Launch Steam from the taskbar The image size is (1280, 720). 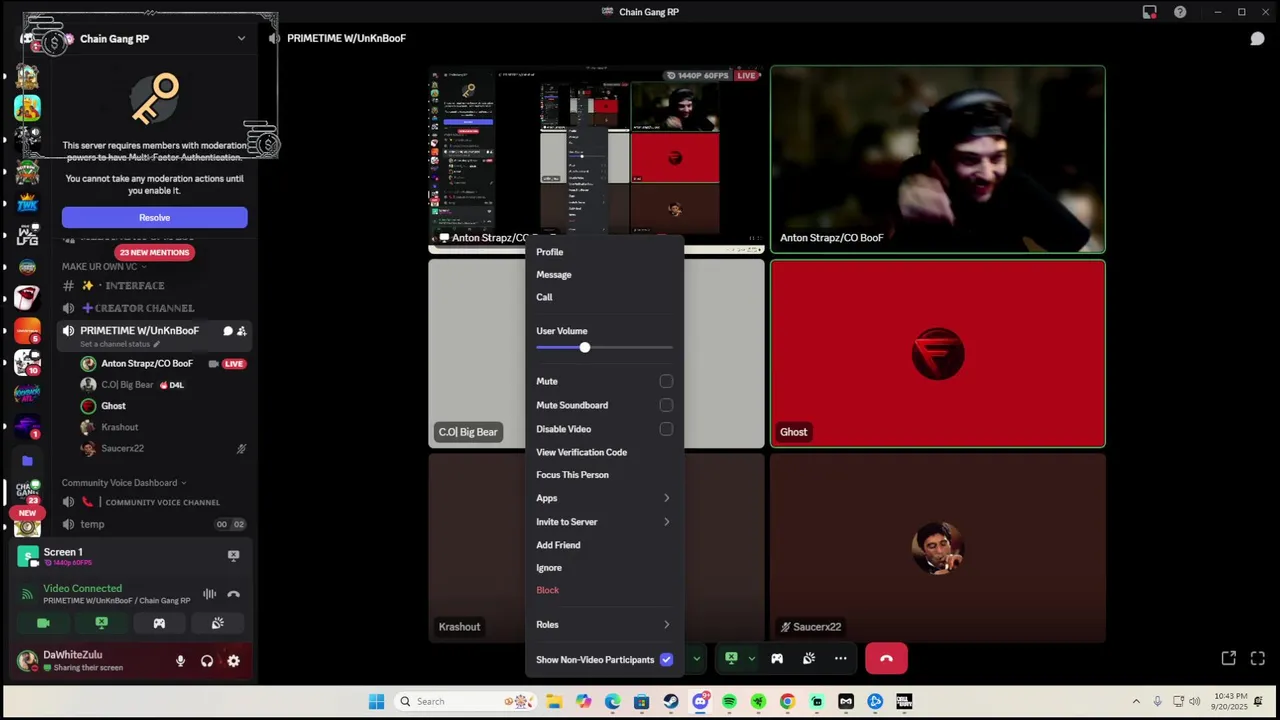[x=670, y=702]
